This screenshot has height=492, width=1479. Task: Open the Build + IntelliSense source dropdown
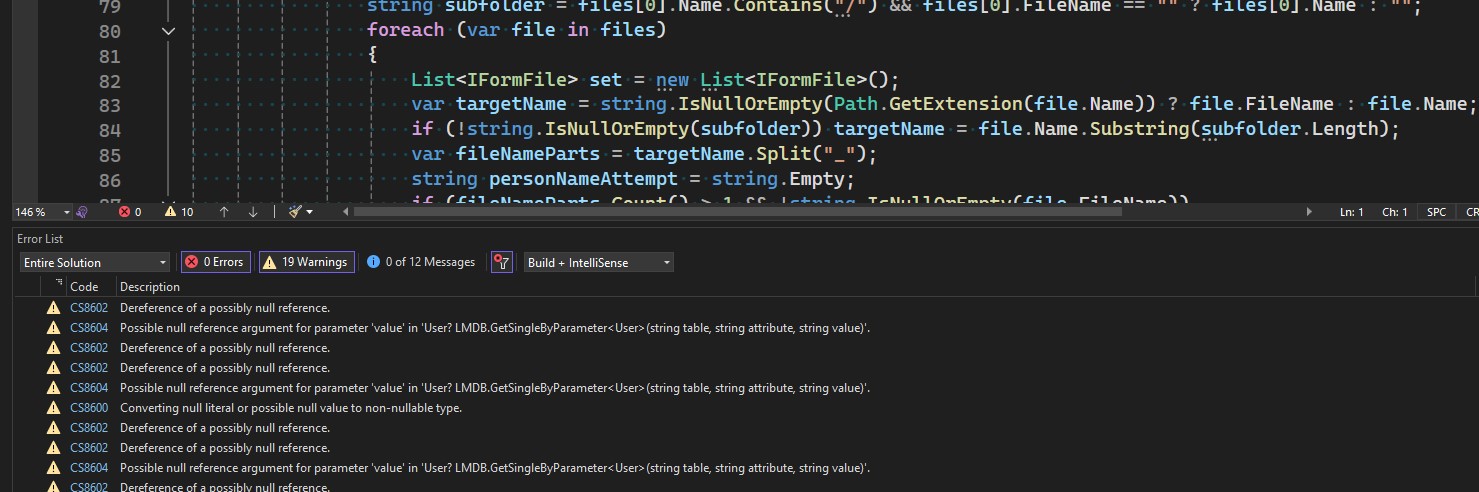[x=598, y=262]
